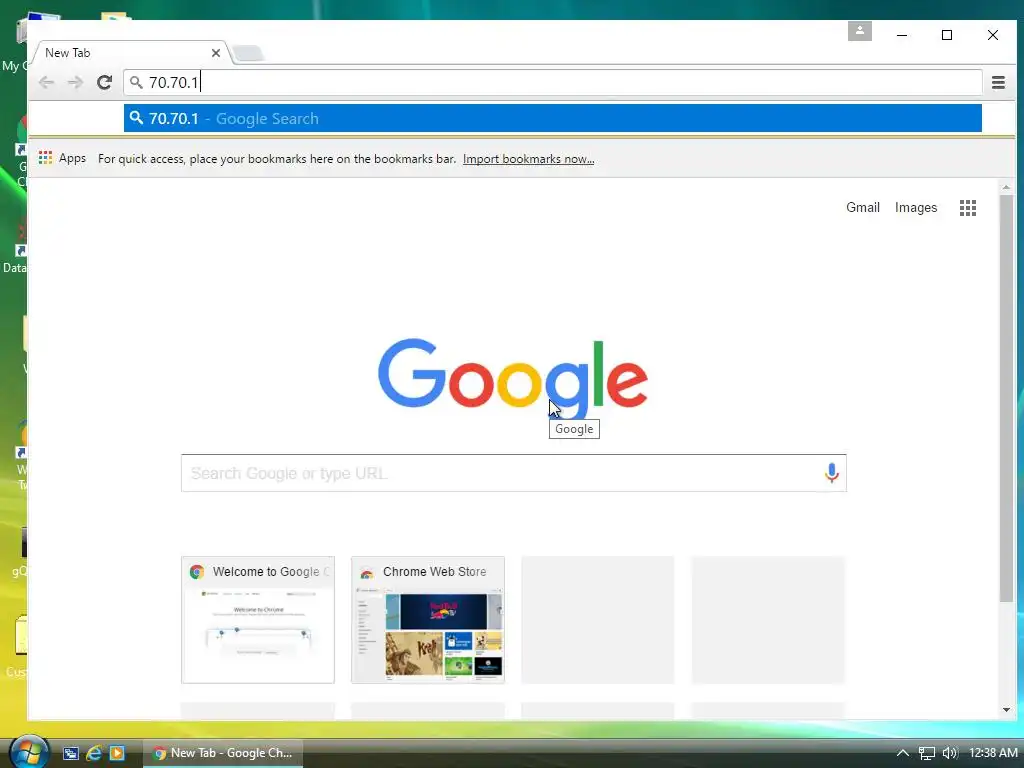Choose the 70.70.1 Google Search suggestion

[552, 118]
